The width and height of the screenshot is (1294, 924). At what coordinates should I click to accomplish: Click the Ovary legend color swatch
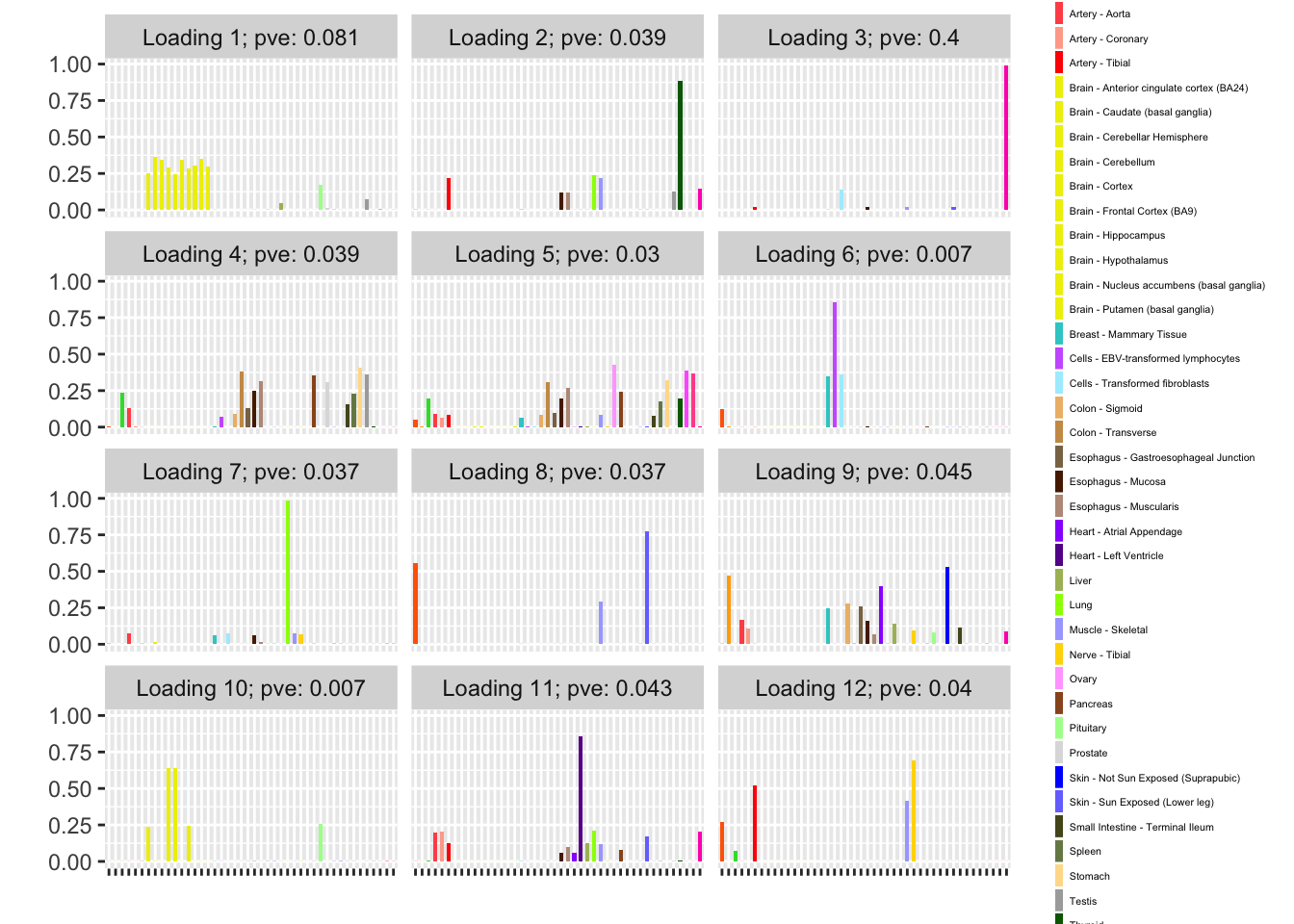point(1059,679)
